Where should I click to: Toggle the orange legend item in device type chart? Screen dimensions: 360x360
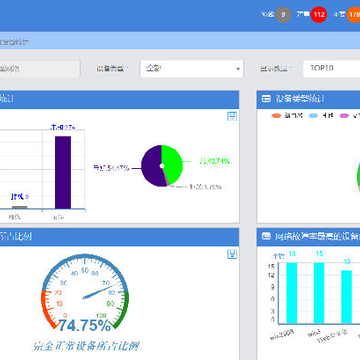(x=277, y=116)
